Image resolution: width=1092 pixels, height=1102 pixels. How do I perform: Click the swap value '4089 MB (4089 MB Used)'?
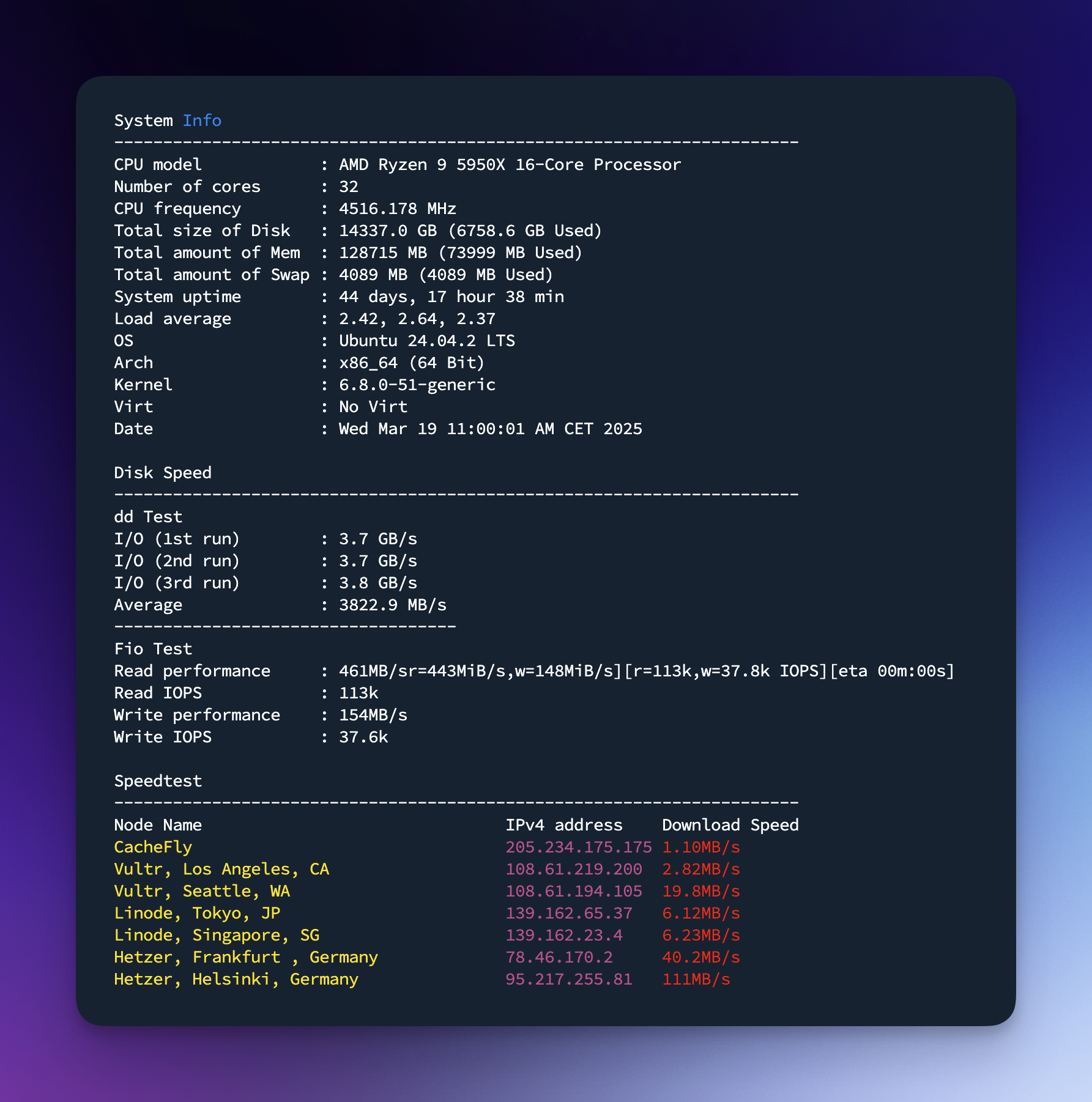pyautogui.click(x=446, y=275)
